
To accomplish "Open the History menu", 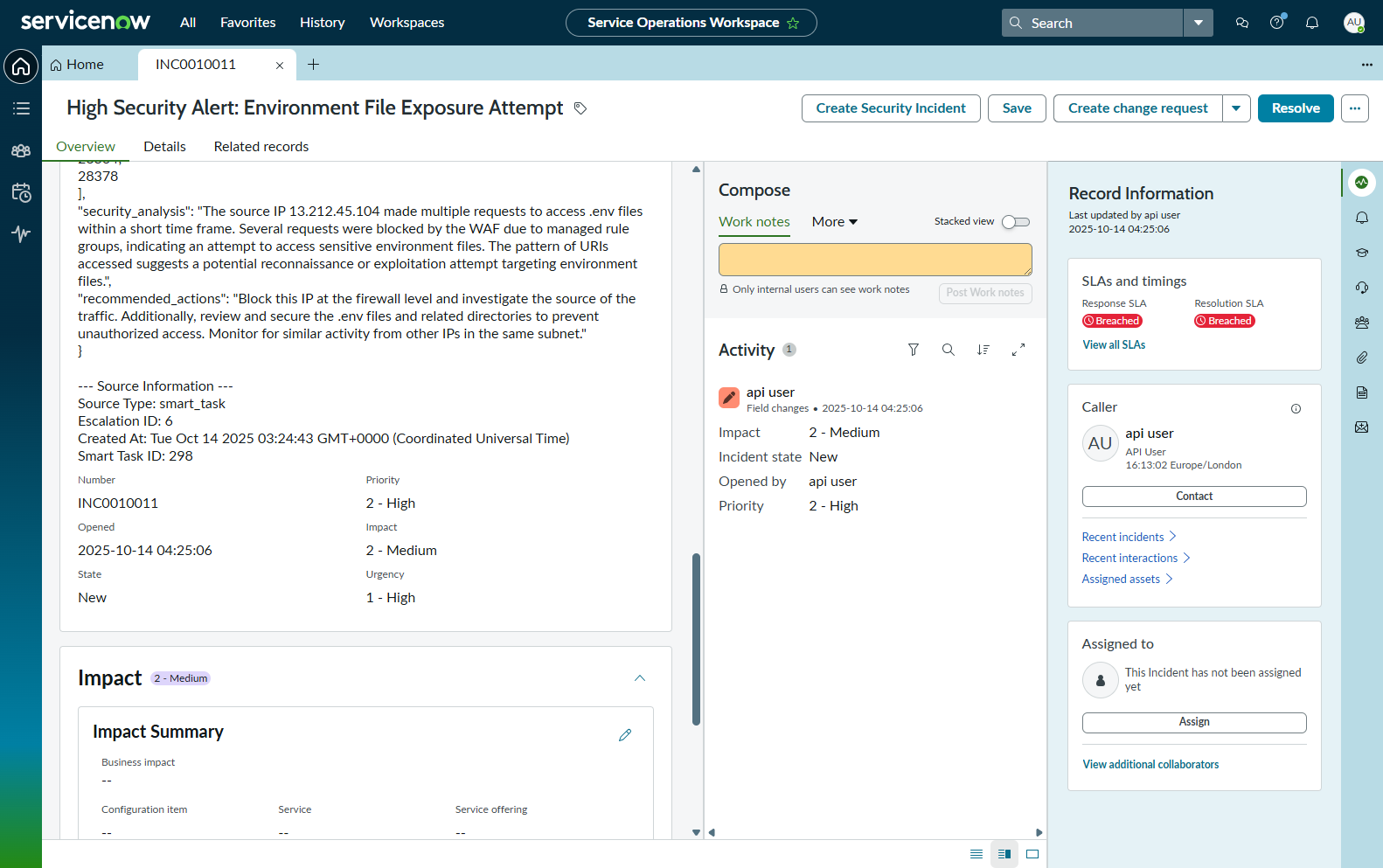I will point(323,23).
